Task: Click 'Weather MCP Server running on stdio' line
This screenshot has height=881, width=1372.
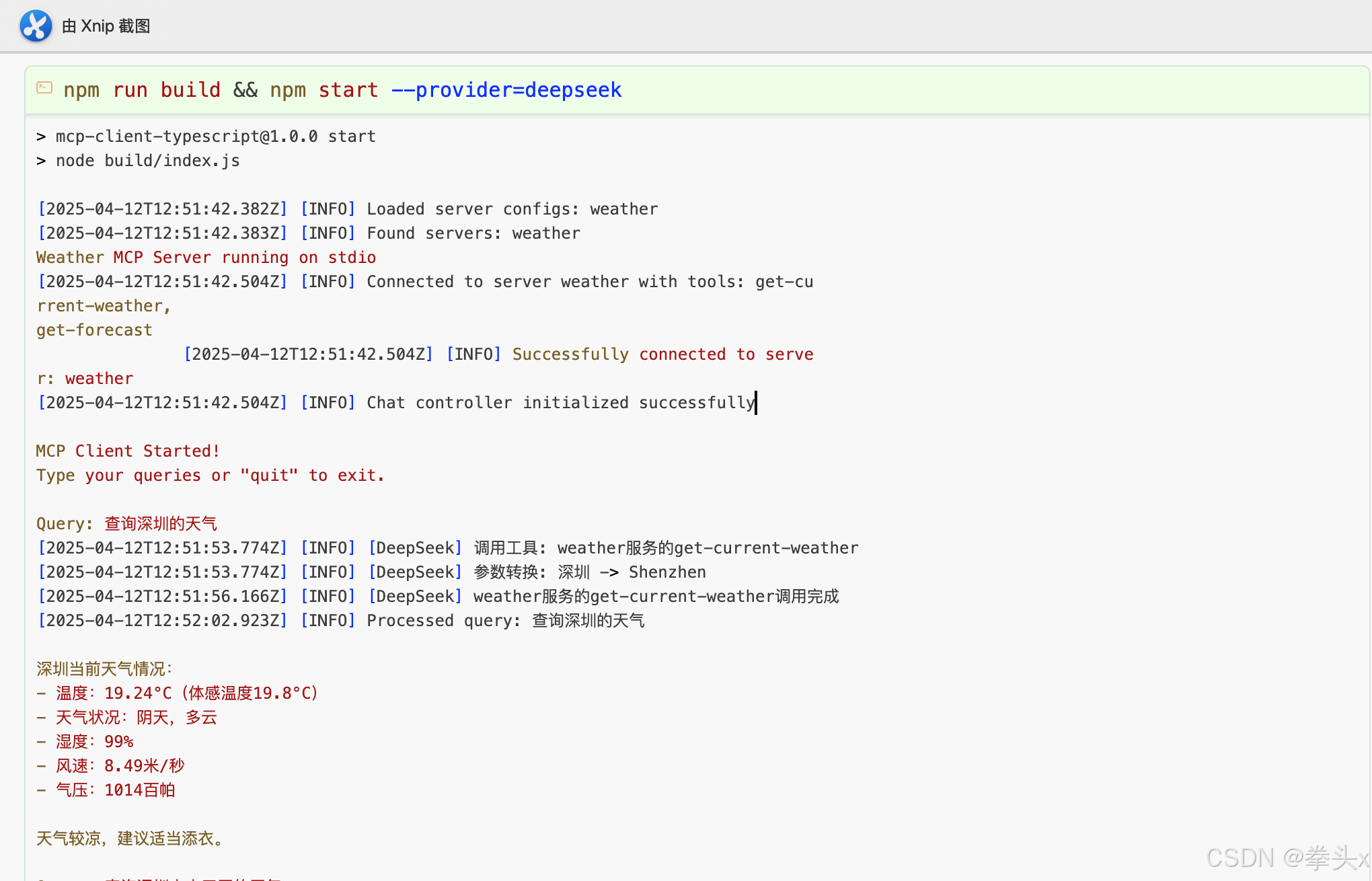Action: (x=206, y=258)
